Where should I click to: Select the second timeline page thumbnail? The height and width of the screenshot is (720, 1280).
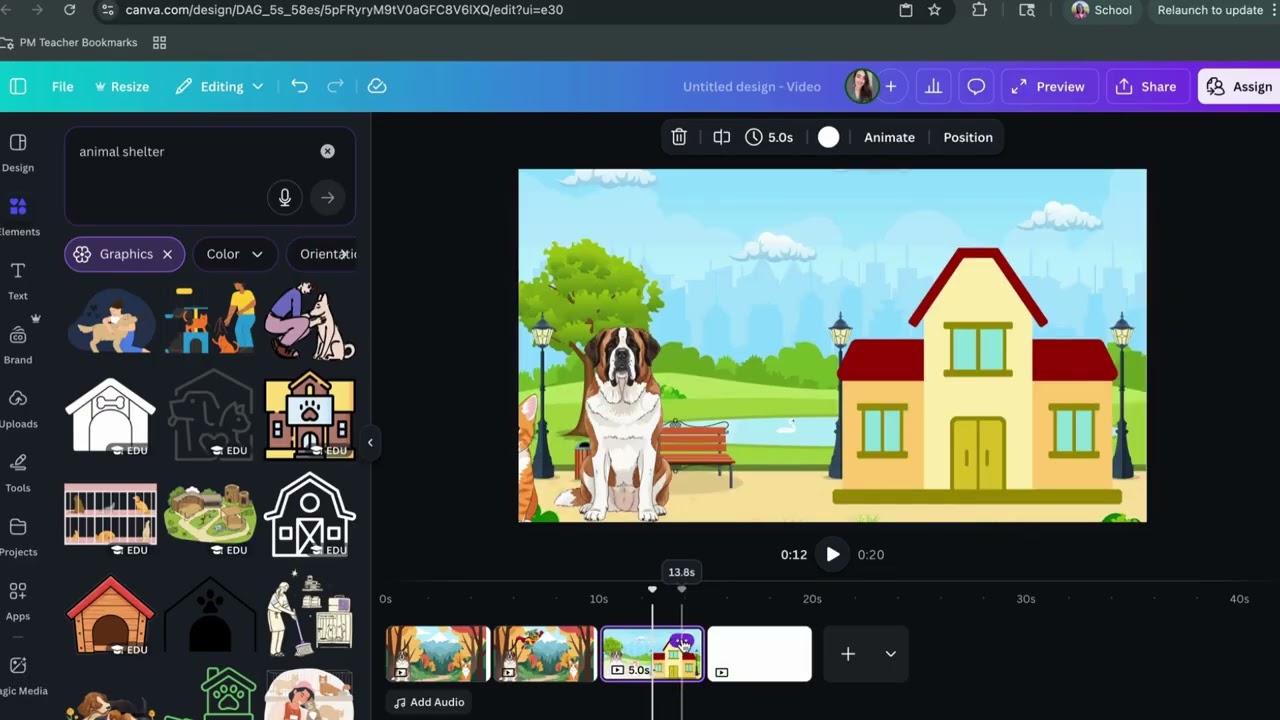pos(544,653)
